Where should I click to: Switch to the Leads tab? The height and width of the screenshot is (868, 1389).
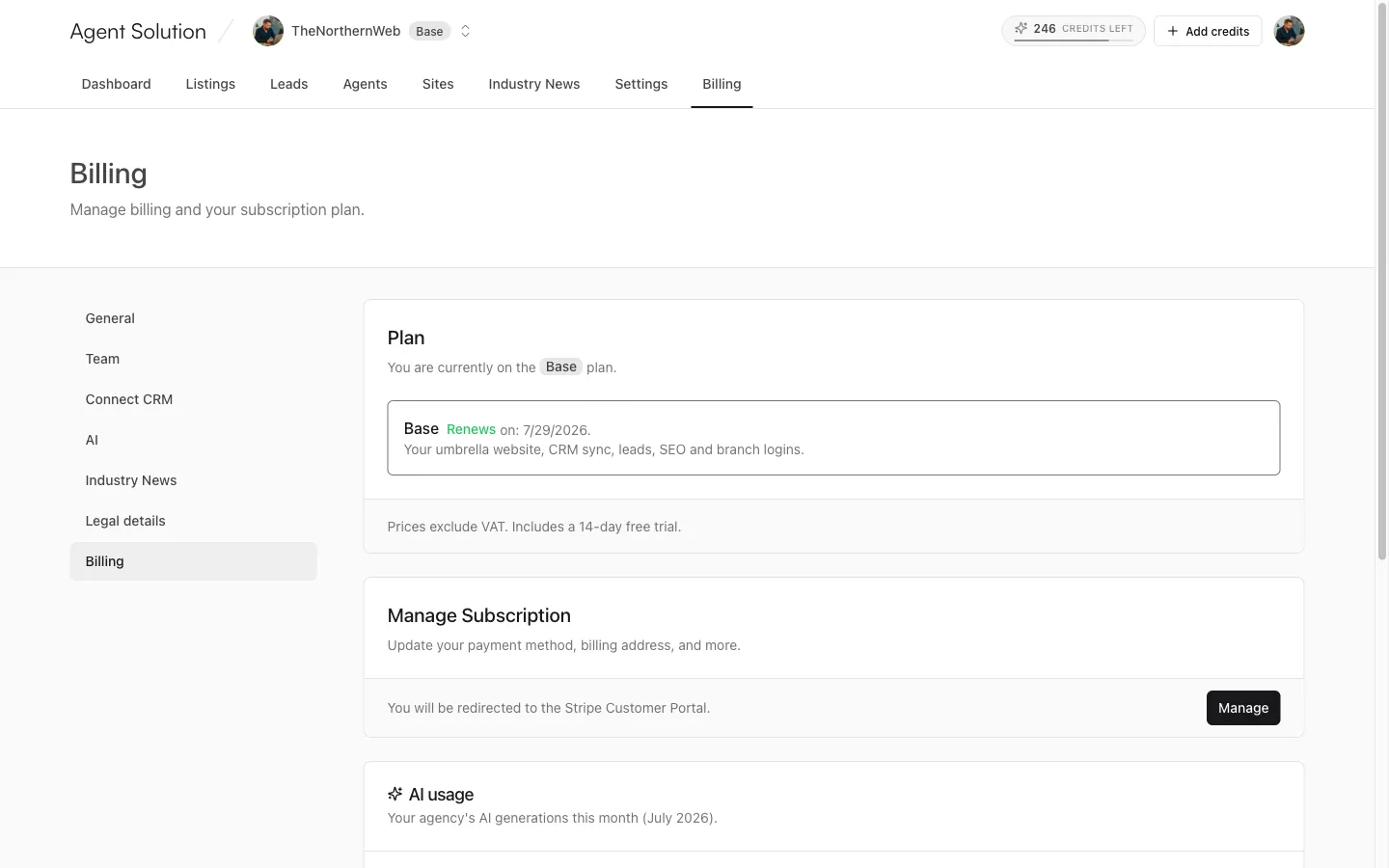tap(288, 84)
